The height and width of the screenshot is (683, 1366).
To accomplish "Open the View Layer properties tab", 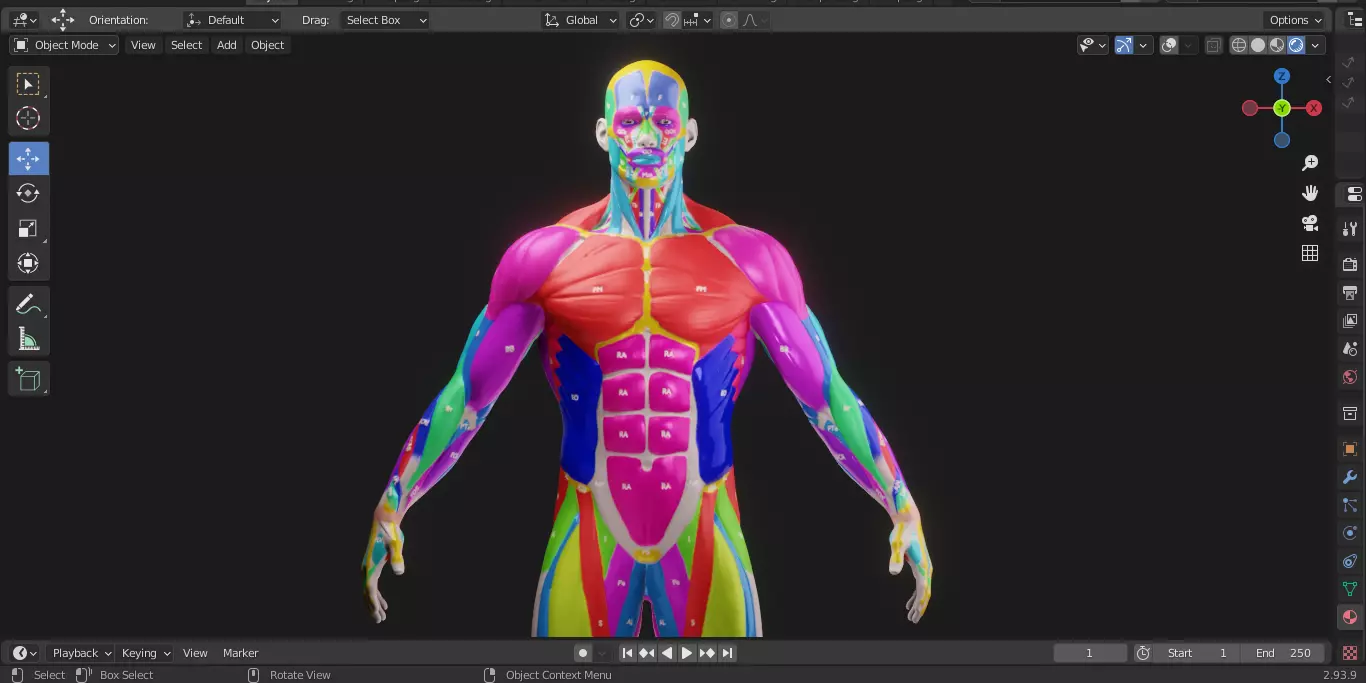I will click(1350, 321).
